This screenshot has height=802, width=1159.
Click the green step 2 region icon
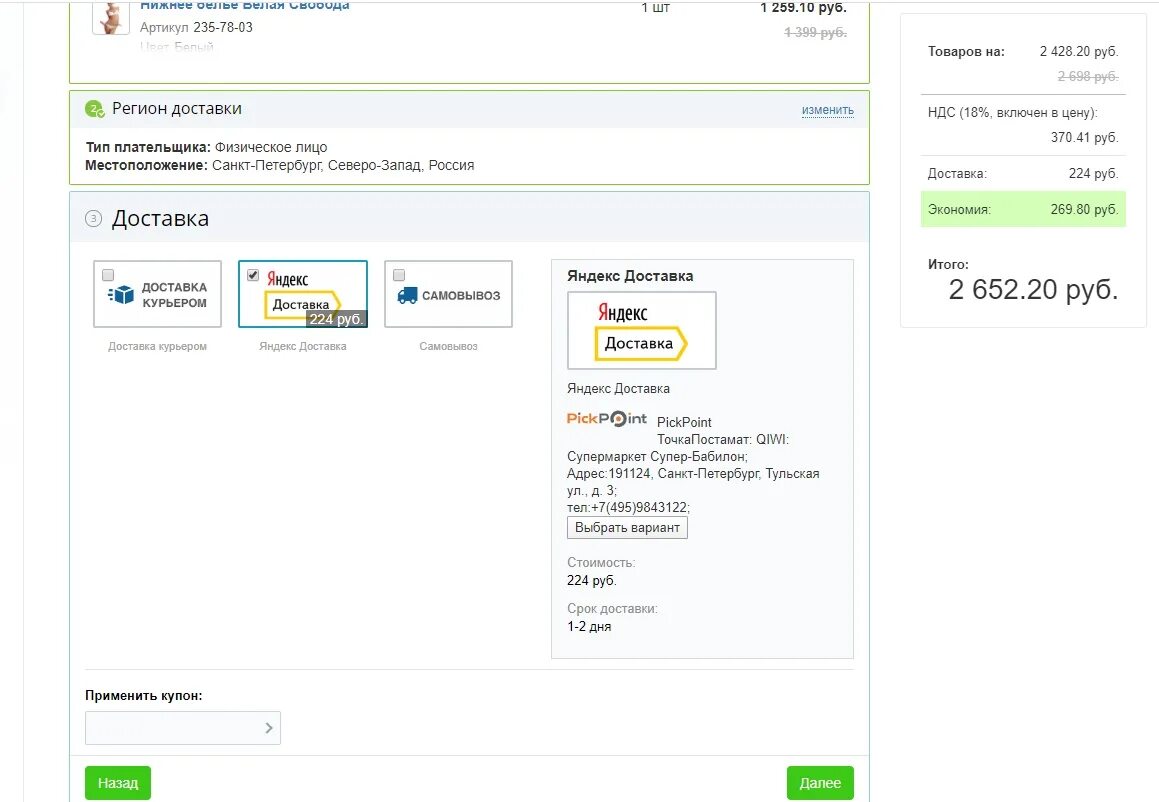point(95,109)
